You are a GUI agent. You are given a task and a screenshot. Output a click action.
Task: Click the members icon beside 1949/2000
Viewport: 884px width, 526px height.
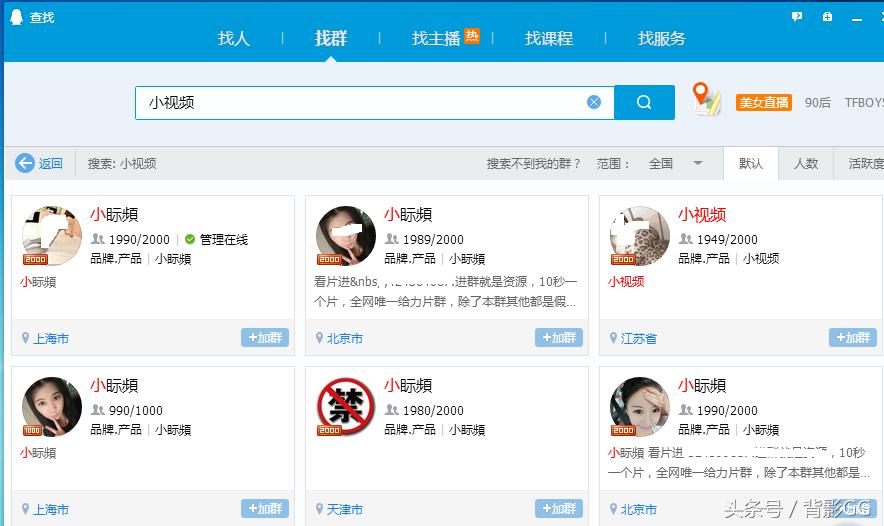(x=685, y=238)
